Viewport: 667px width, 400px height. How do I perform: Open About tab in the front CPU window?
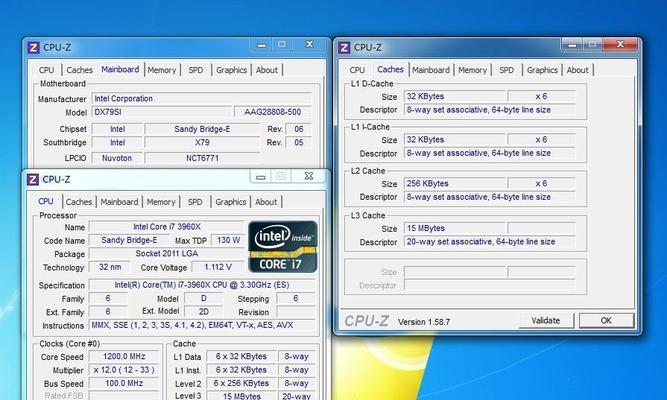coord(266,202)
